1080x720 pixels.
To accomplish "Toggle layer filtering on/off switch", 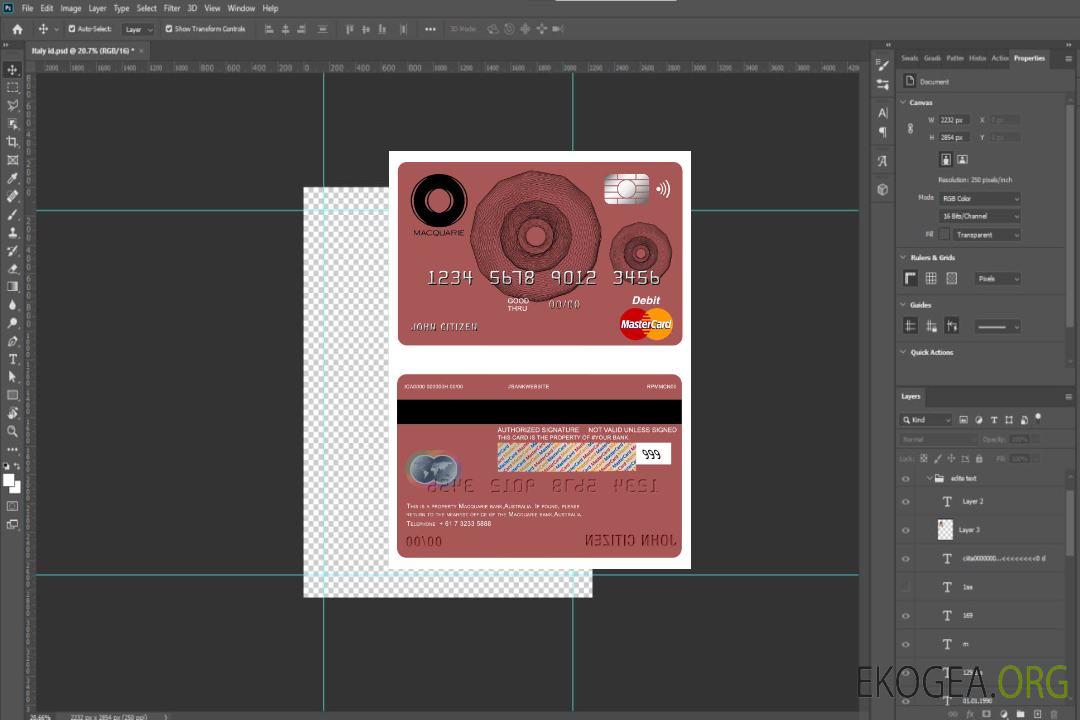I will [1038, 418].
